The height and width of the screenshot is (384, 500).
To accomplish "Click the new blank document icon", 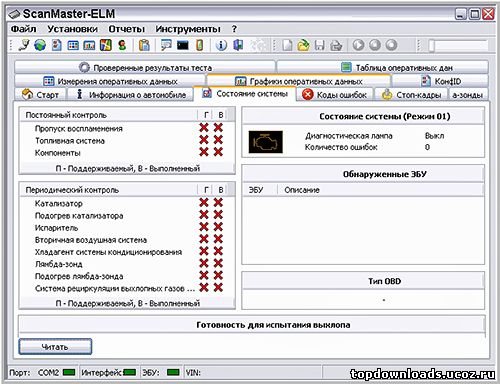I will coord(287,45).
